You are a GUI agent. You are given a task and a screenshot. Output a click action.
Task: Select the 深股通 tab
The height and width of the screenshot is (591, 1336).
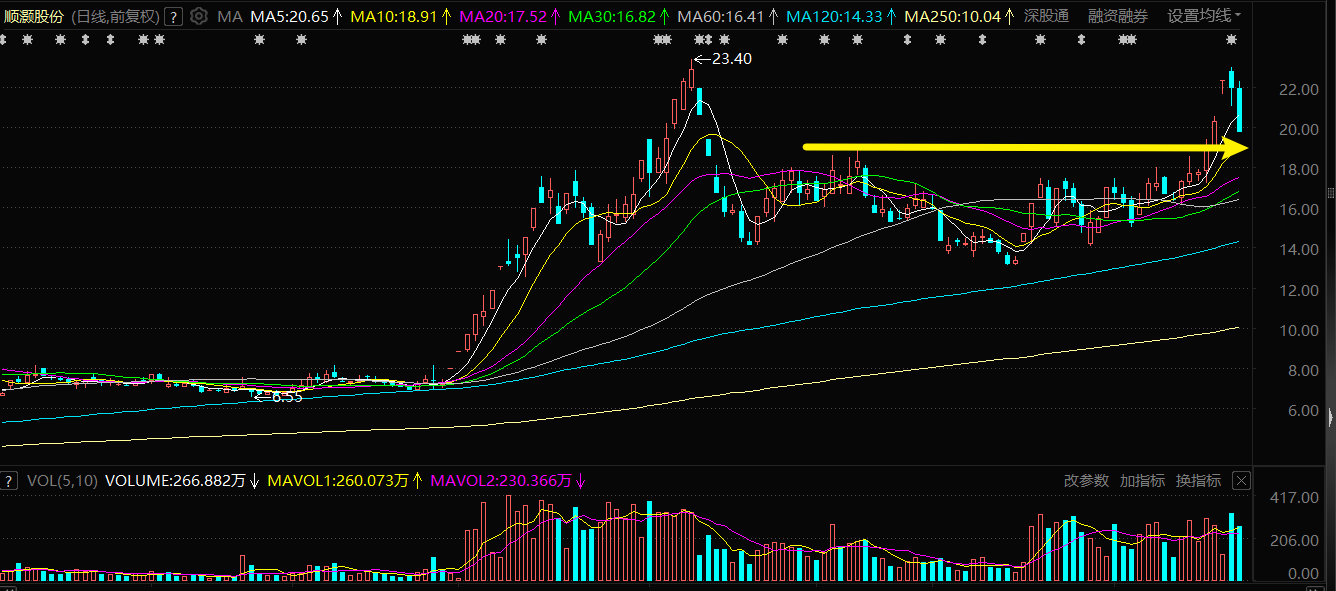point(1046,16)
